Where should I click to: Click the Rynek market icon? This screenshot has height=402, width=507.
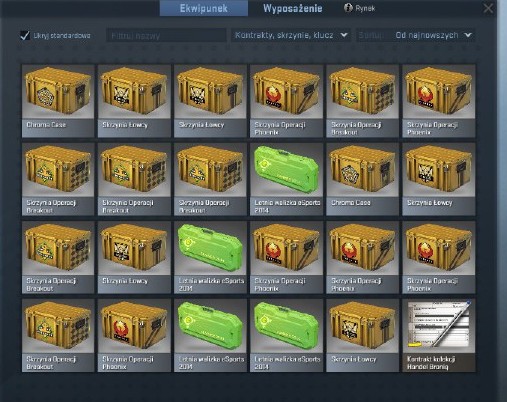pos(348,8)
